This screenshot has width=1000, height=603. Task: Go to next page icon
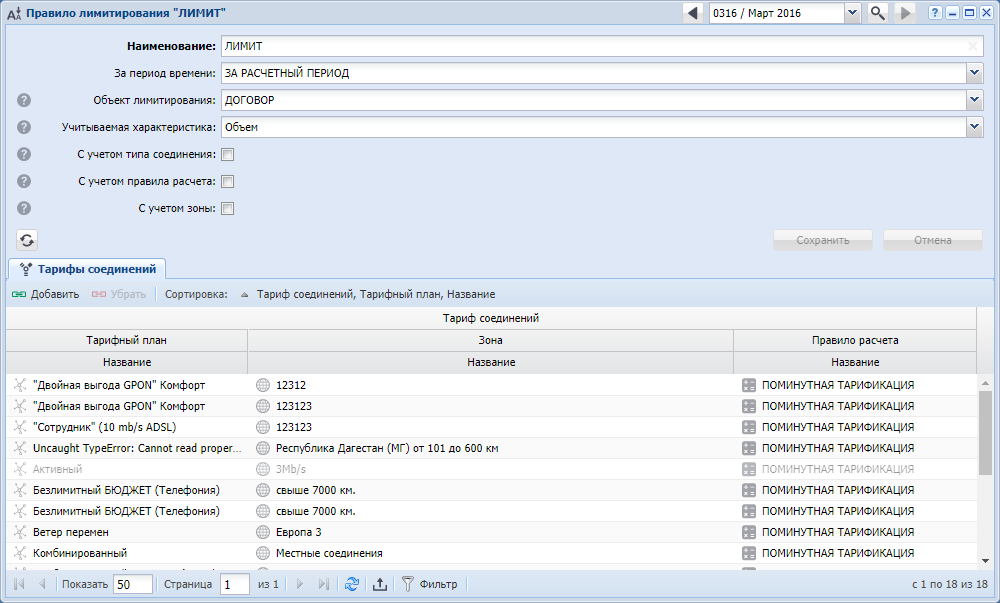pyautogui.click(x=300, y=584)
